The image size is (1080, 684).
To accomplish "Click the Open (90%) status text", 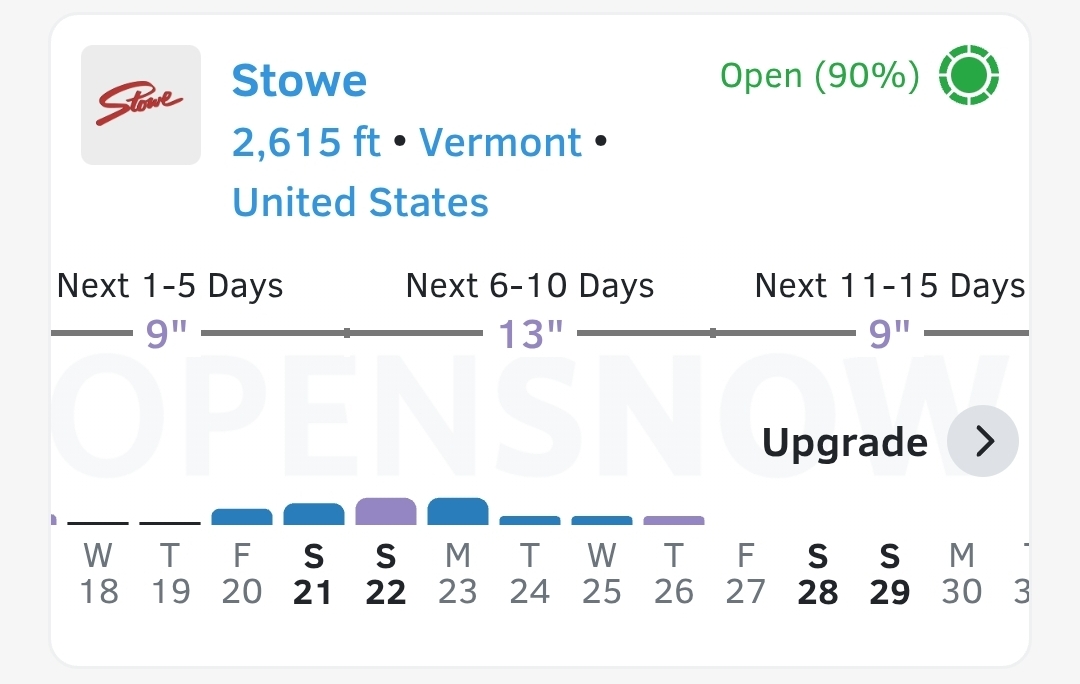I will (819, 76).
